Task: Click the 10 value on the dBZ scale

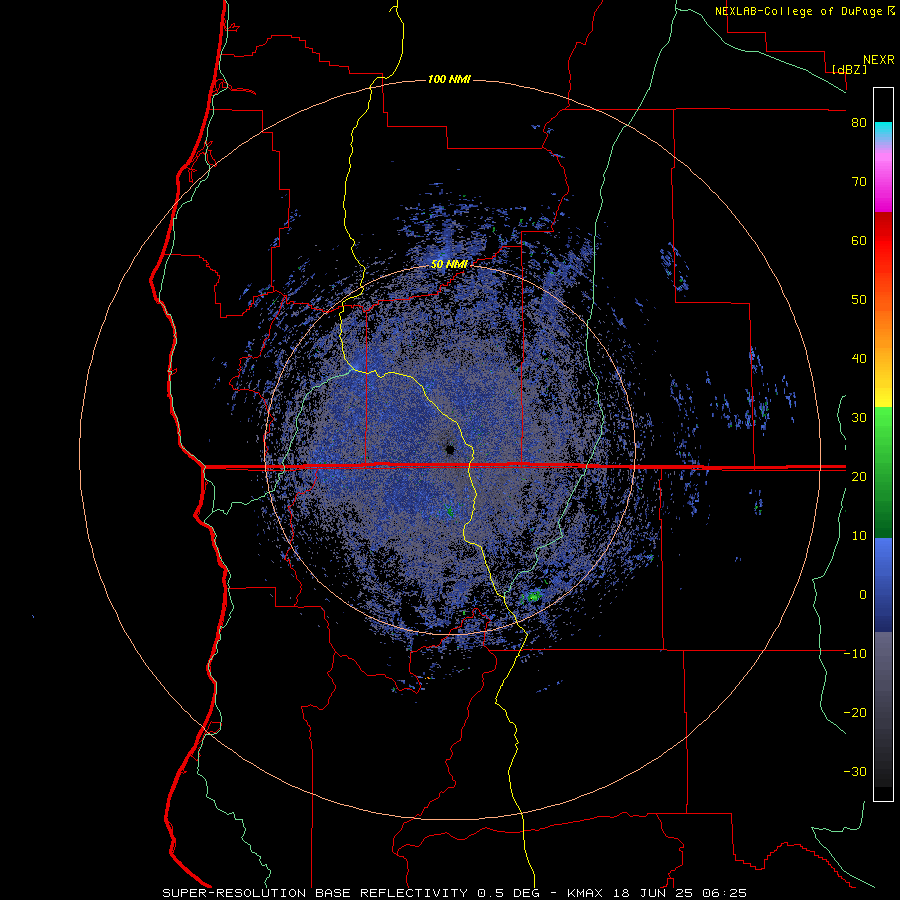Action: [859, 536]
